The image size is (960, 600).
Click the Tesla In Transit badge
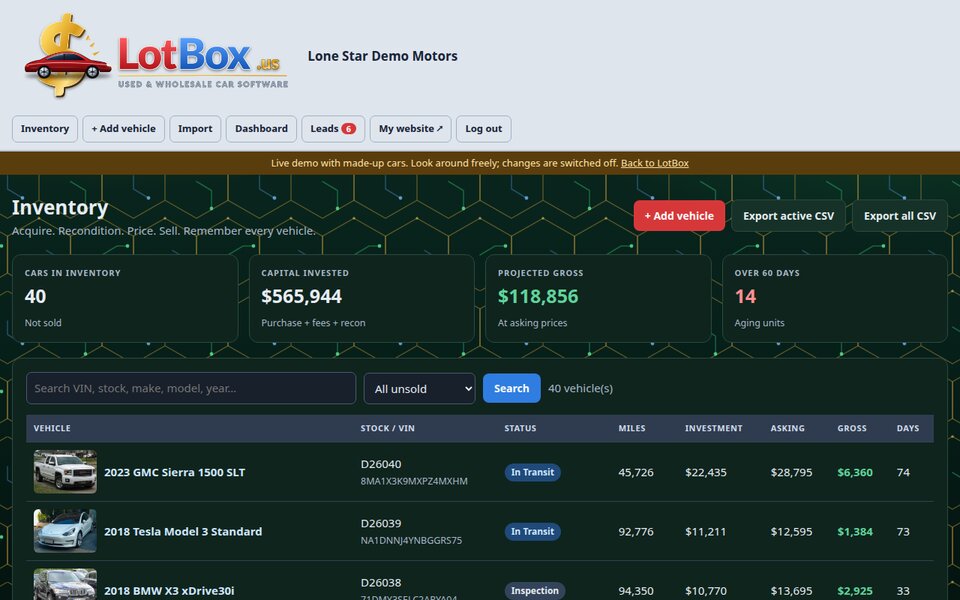coord(533,531)
